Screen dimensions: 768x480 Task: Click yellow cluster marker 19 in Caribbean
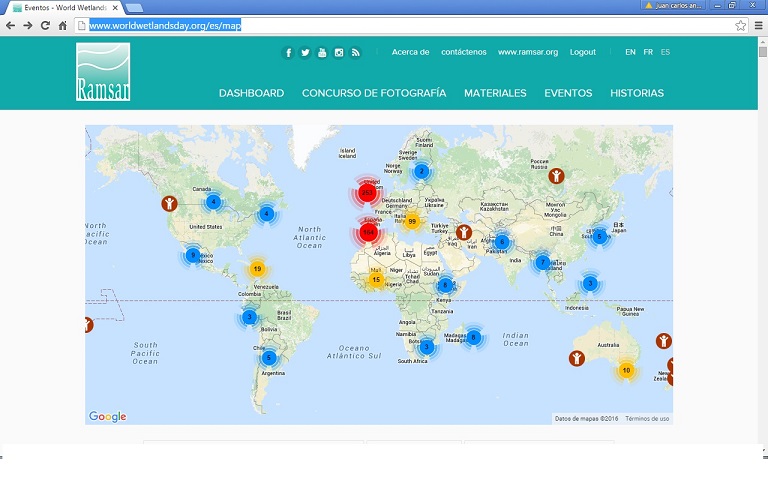[x=258, y=269]
